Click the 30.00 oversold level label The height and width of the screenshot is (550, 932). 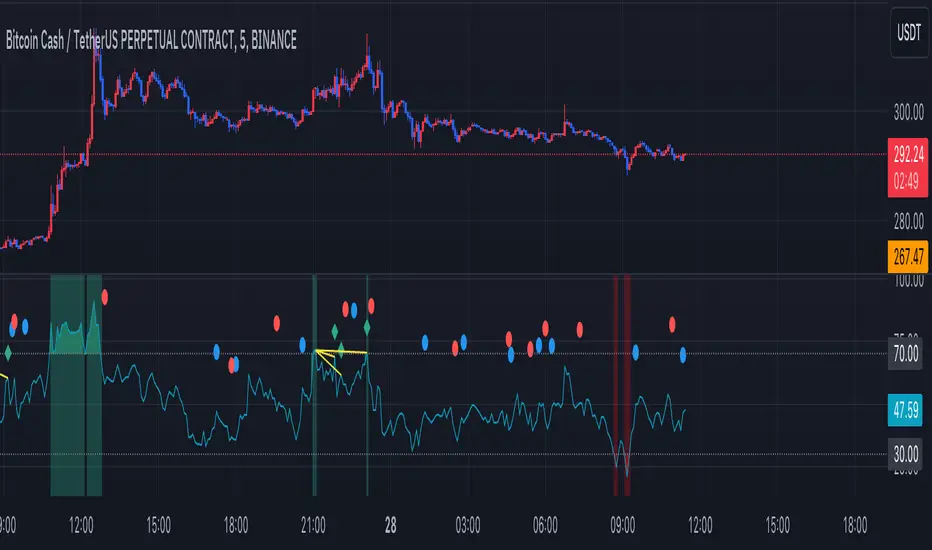(x=905, y=454)
